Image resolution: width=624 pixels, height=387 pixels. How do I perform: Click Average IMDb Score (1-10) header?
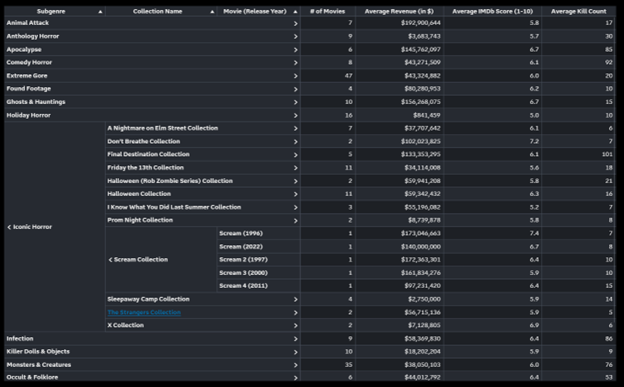coord(492,11)
